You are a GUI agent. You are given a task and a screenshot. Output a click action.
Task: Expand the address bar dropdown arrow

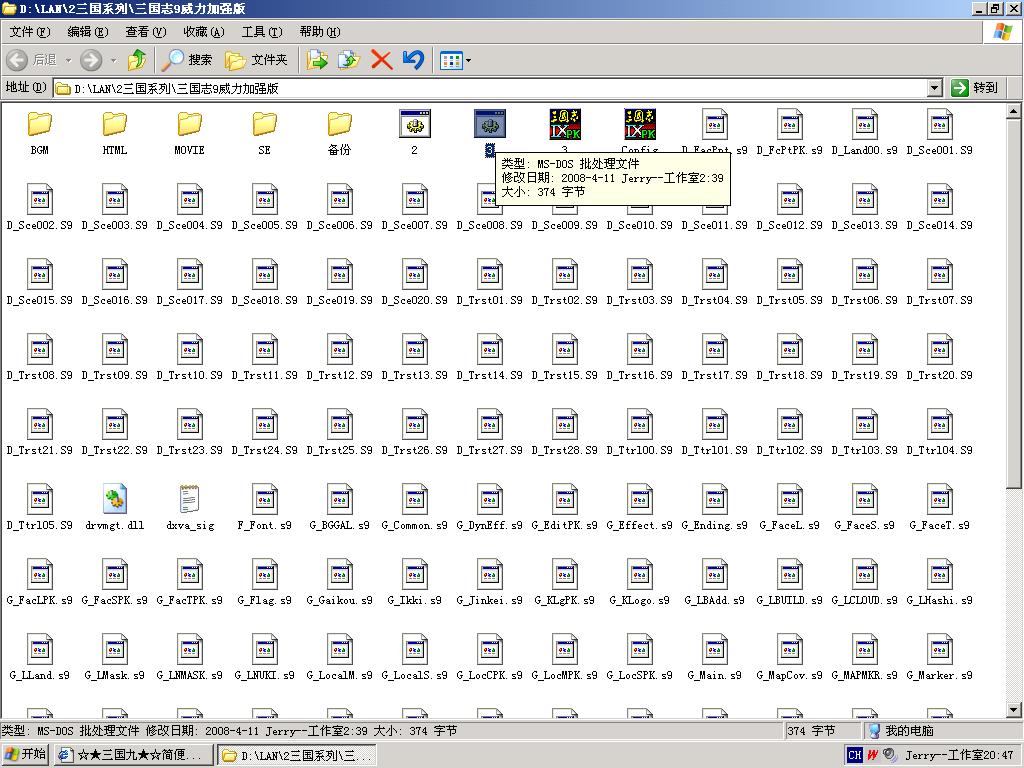click(934, 88)
